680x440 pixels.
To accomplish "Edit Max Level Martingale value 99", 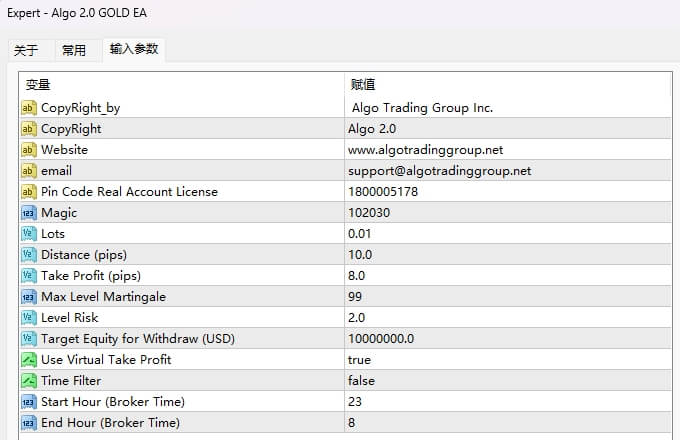I will tap(355, 297).
